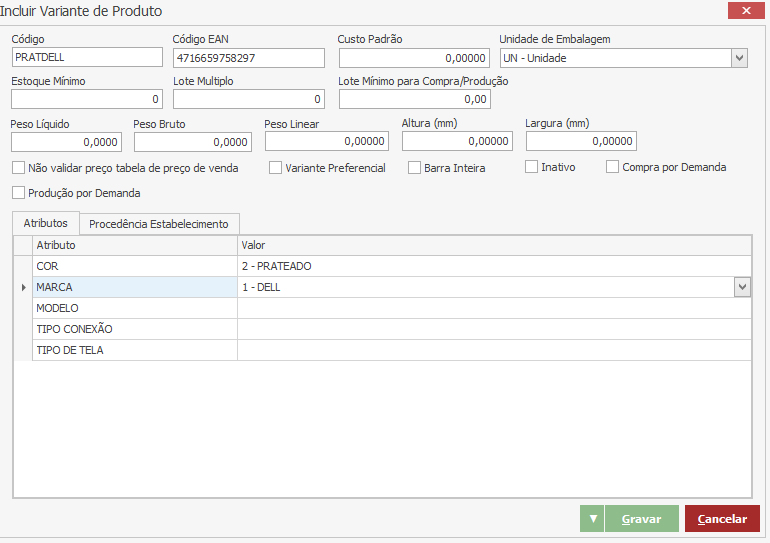Select the Atributos tab
Screen dimensions: 770x543
pyautogui.click(x=45, y=223)
